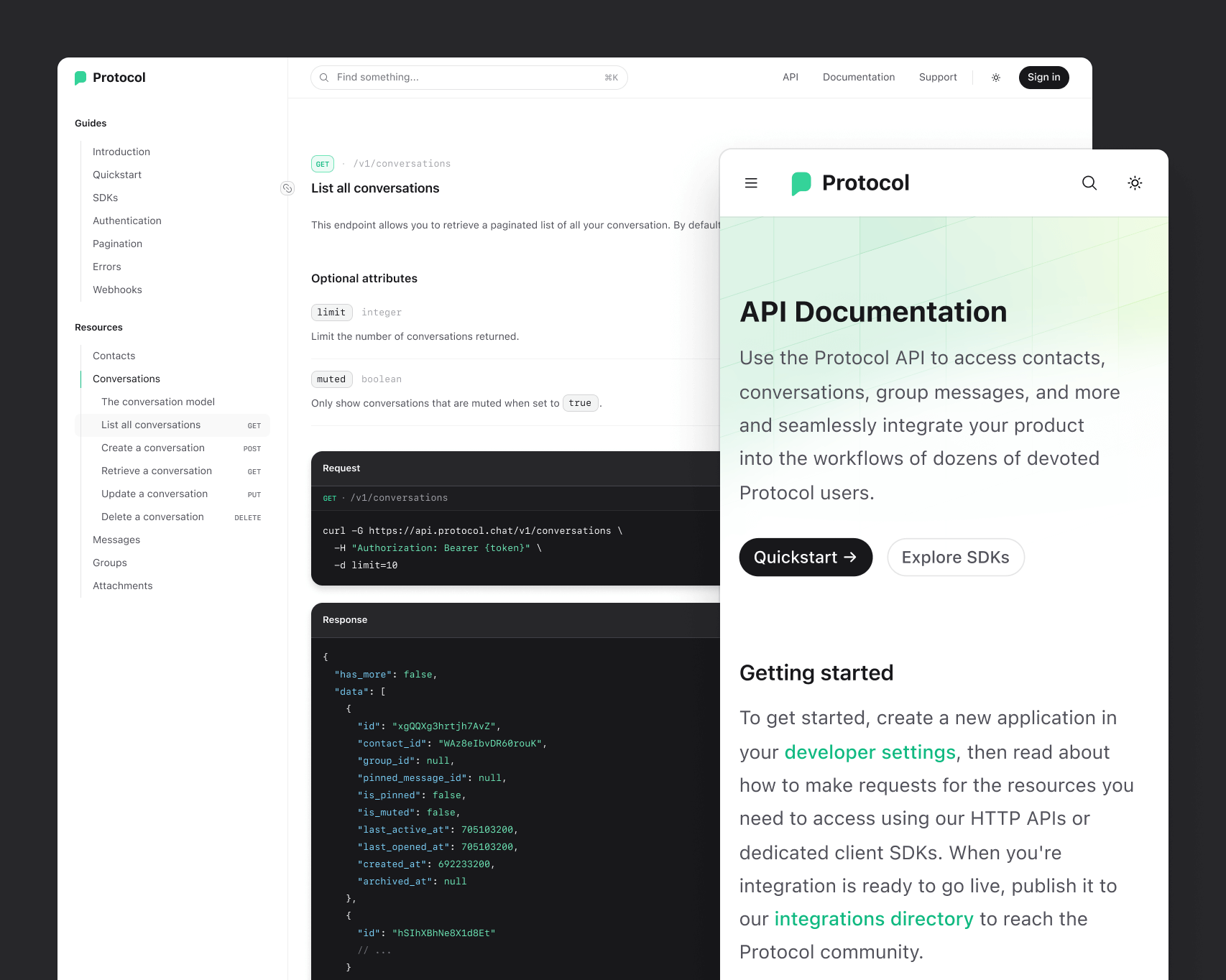Click the Protocol logo in mobile header

850,183
